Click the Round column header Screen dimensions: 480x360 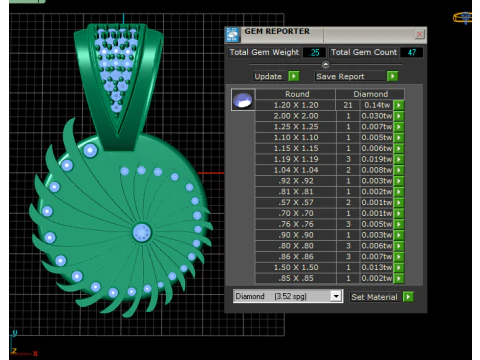(x=296, y=94)
